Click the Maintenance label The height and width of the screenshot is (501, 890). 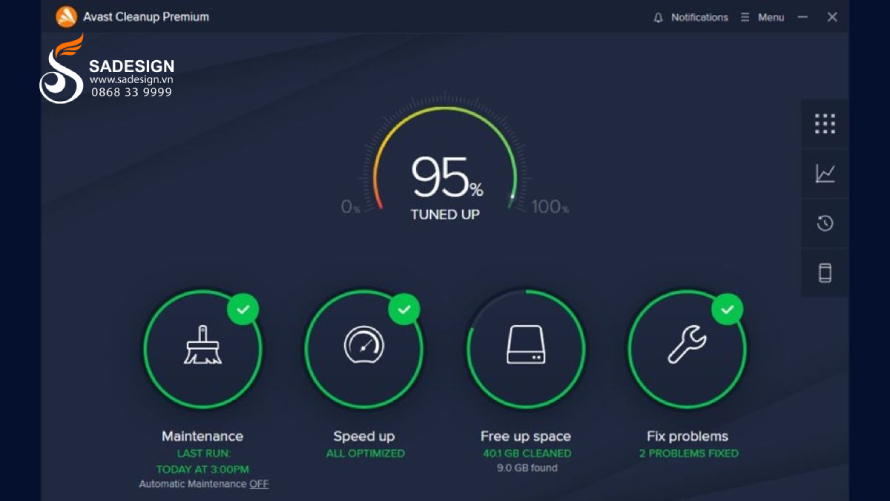[202, 436]
